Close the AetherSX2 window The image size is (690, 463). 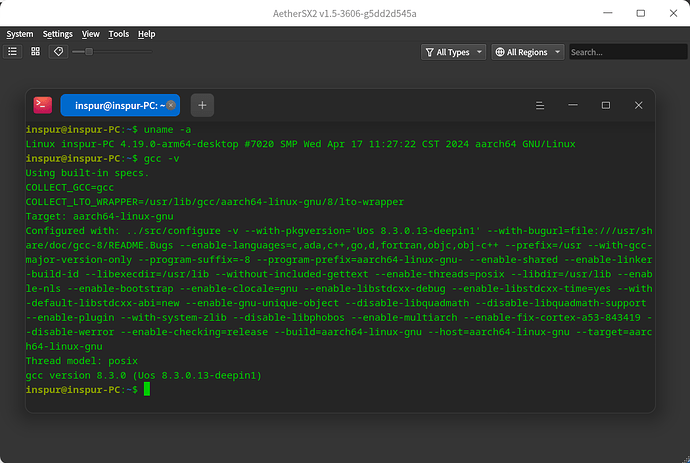pos(673,13)
